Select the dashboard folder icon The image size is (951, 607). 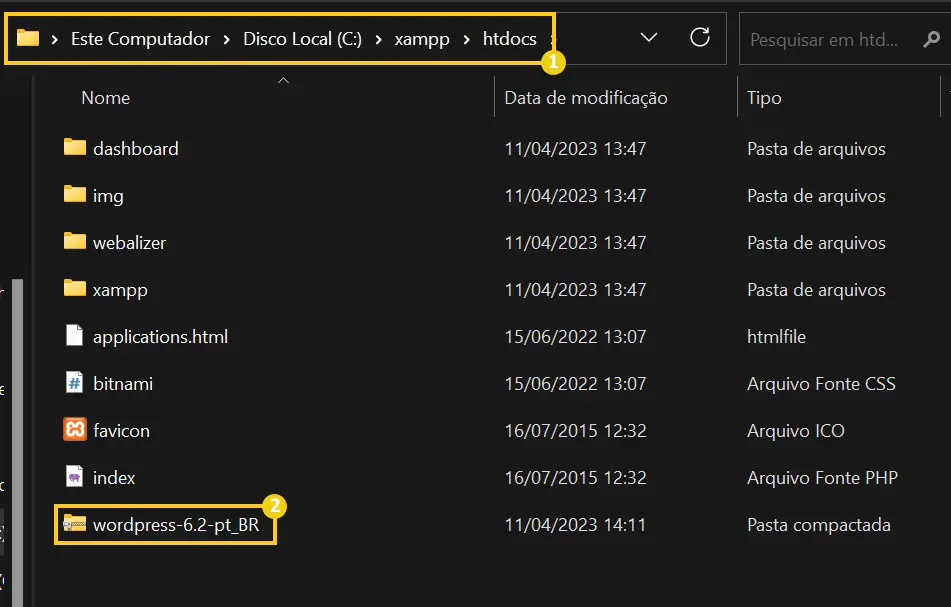(x=75, y=147)
